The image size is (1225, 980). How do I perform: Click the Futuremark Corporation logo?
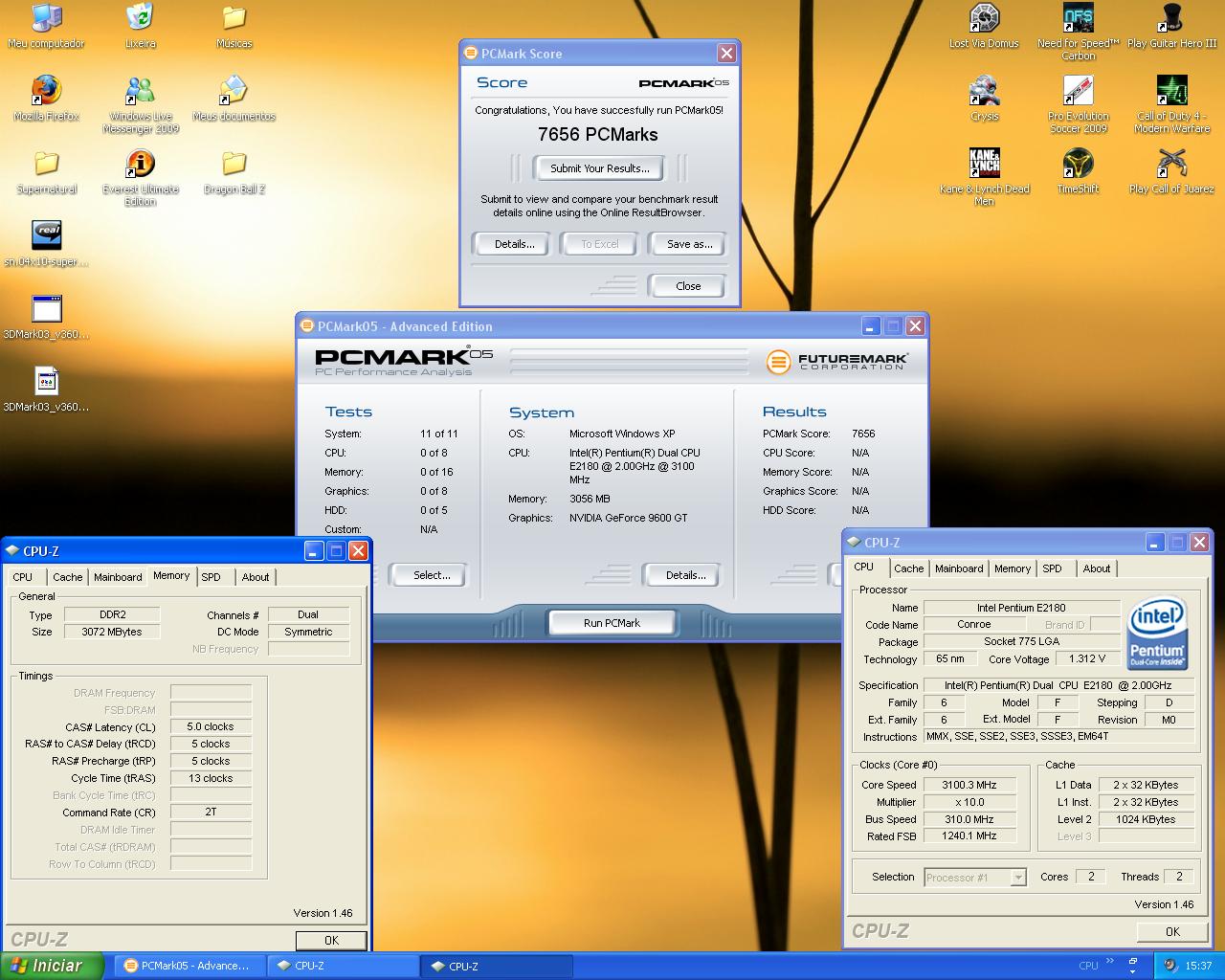[836, 362]
